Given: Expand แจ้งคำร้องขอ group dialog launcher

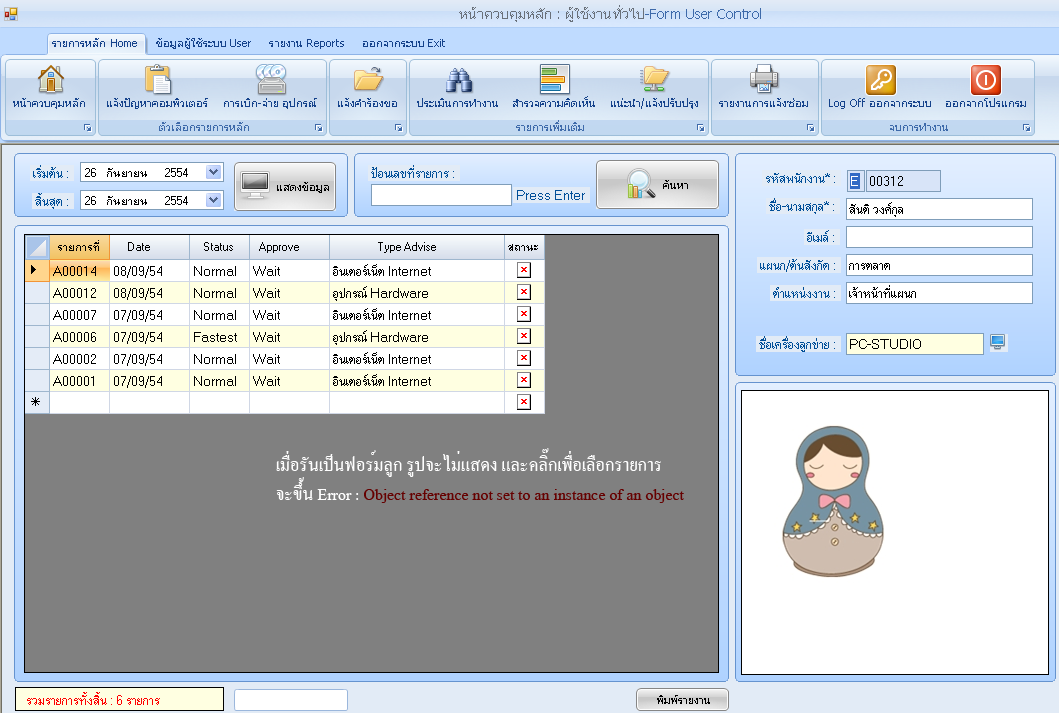Looking at the screenshot, I should tap(398, 128).
